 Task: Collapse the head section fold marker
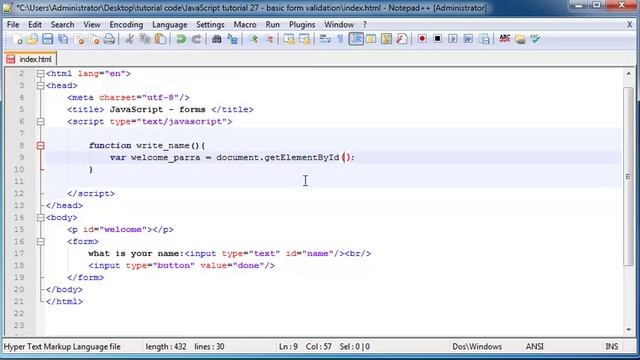(x=40, y=86)
